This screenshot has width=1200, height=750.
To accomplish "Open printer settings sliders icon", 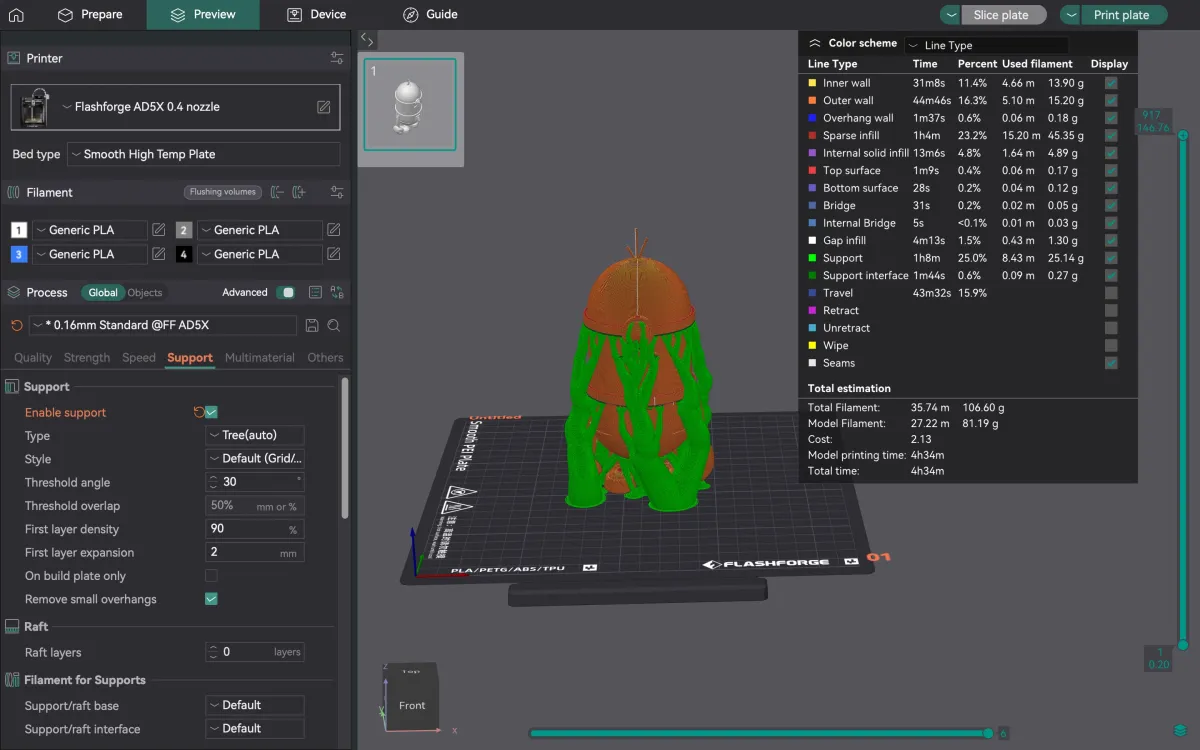I will pos(337,58).
